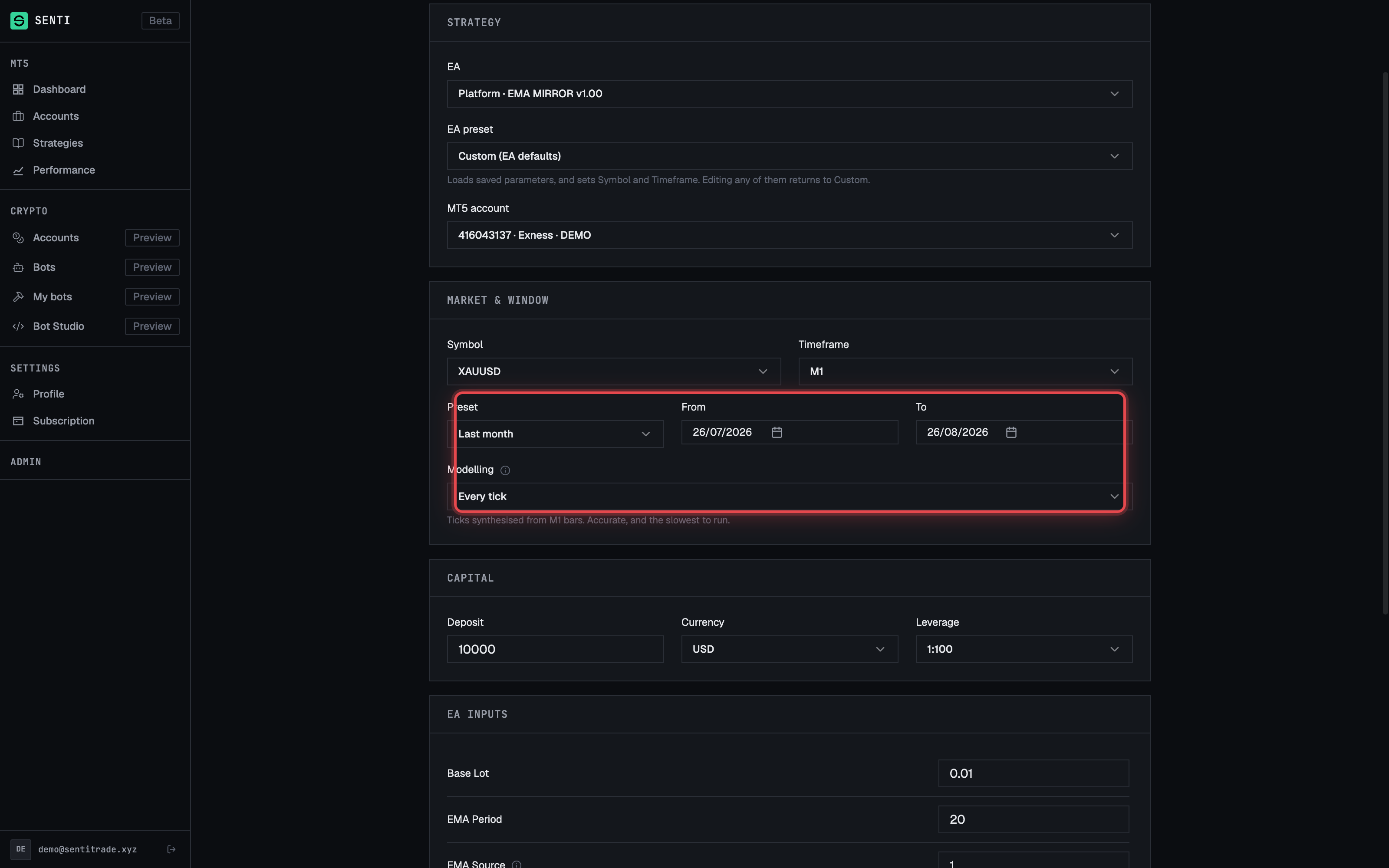Open the Preset dropdown showing Last month

tap(555, 434)
